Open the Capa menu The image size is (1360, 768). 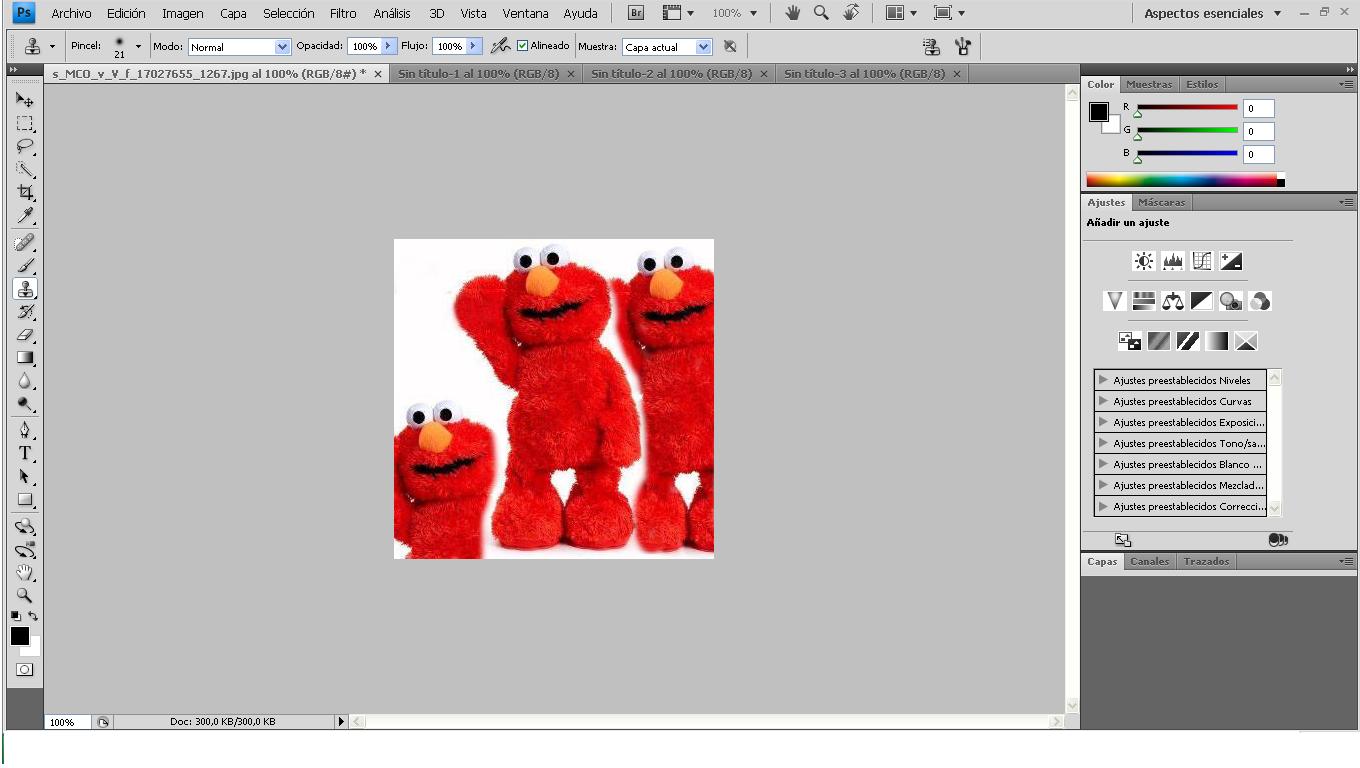tap(233, 13)
